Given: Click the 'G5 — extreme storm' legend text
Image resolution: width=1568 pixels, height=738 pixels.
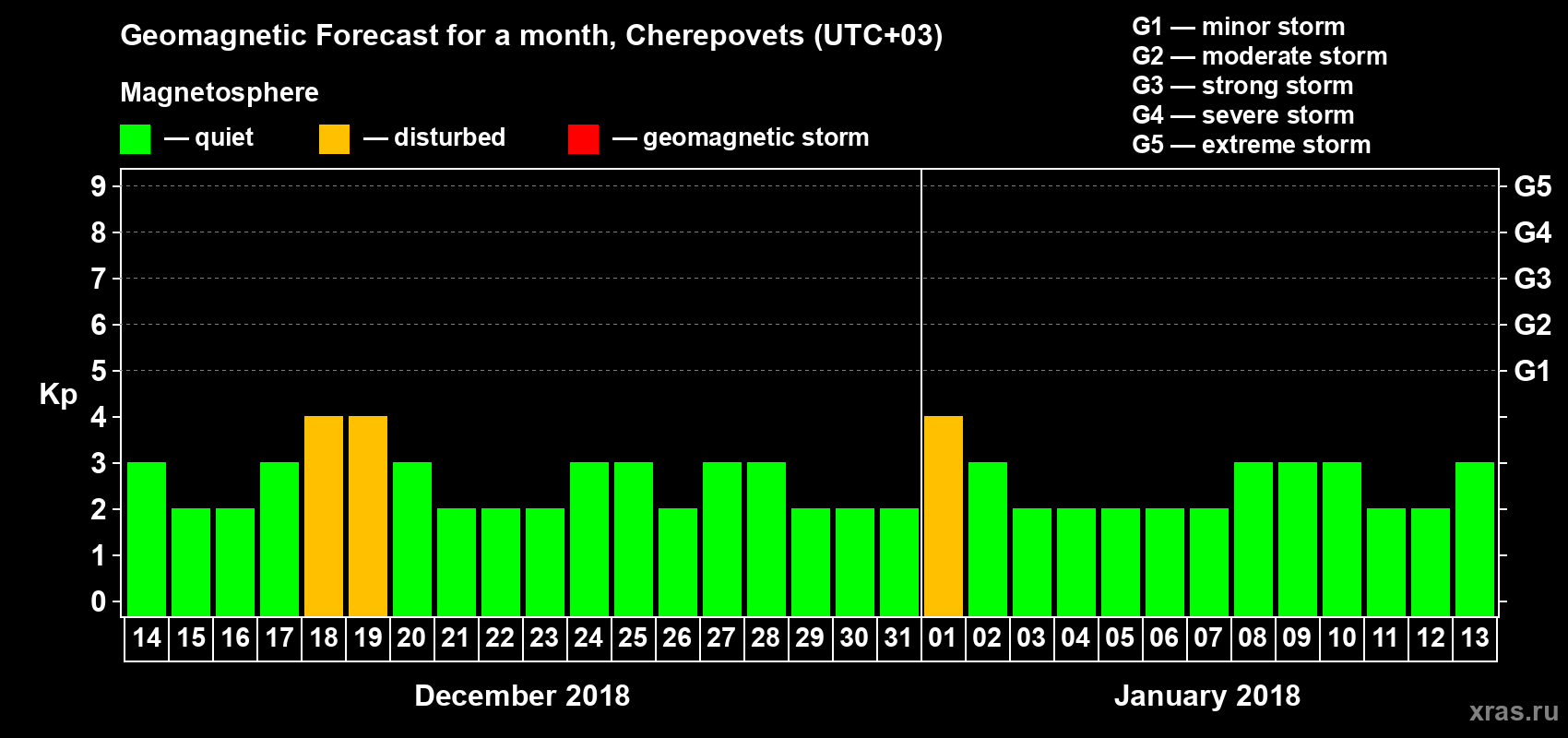Looking at the screenshot, I should pyautogui.click(x=1252, y=145).
